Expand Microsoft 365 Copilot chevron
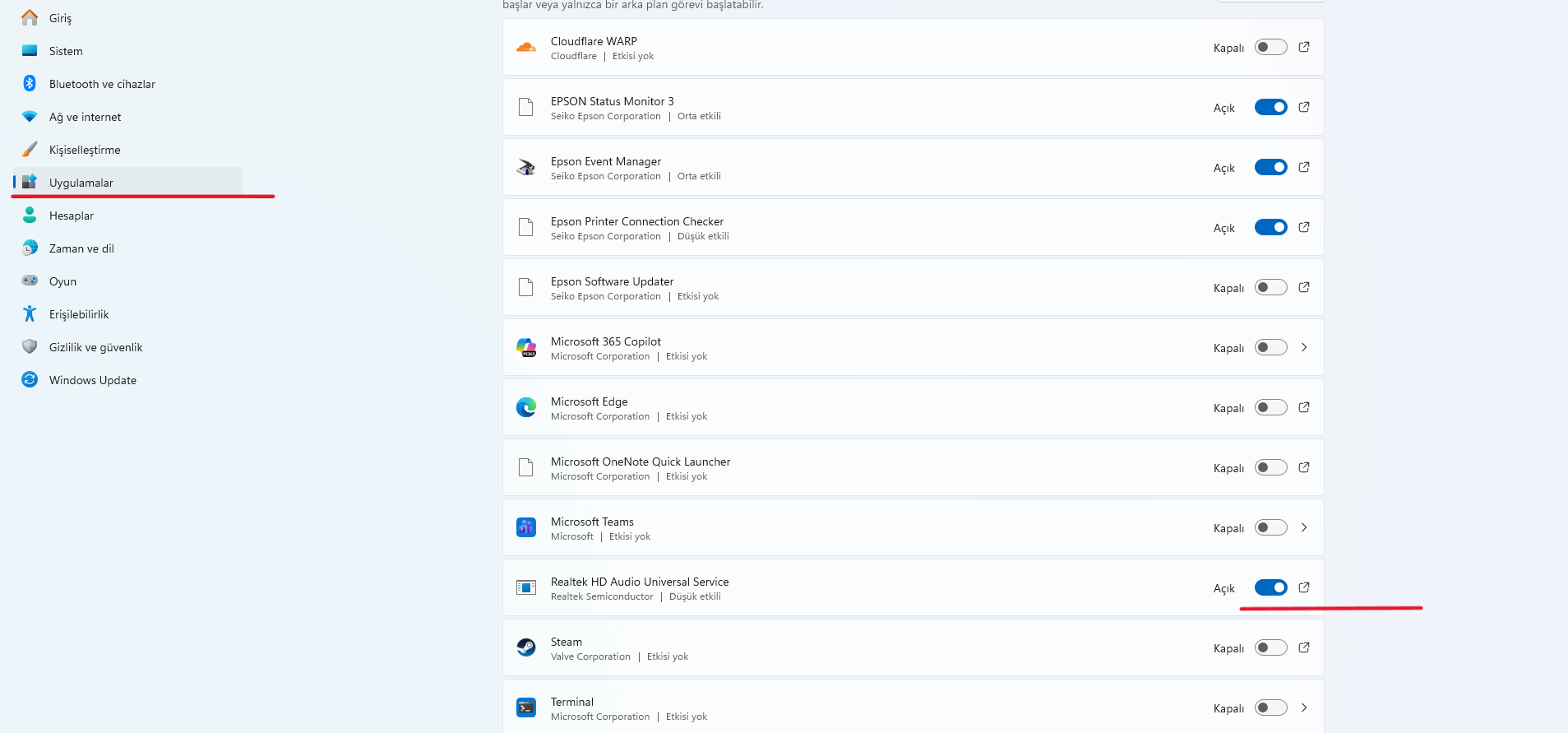This screenshot has width=1568, height=733. coord(1304,347)
